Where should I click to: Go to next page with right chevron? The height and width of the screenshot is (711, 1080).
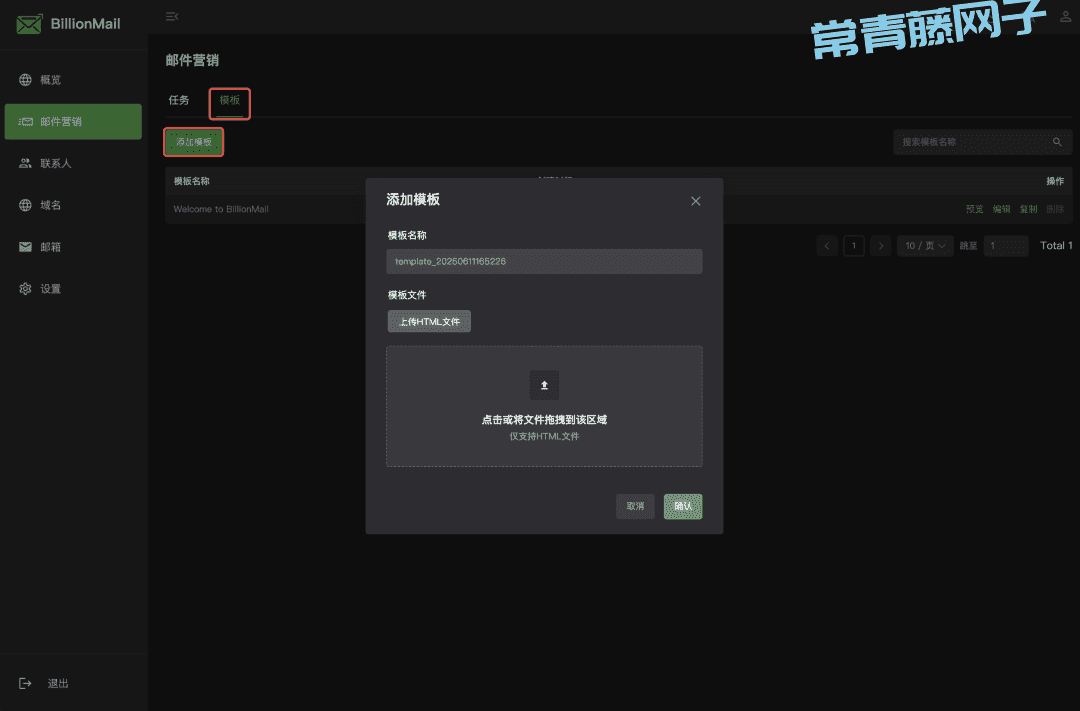(x=880, y=246)
